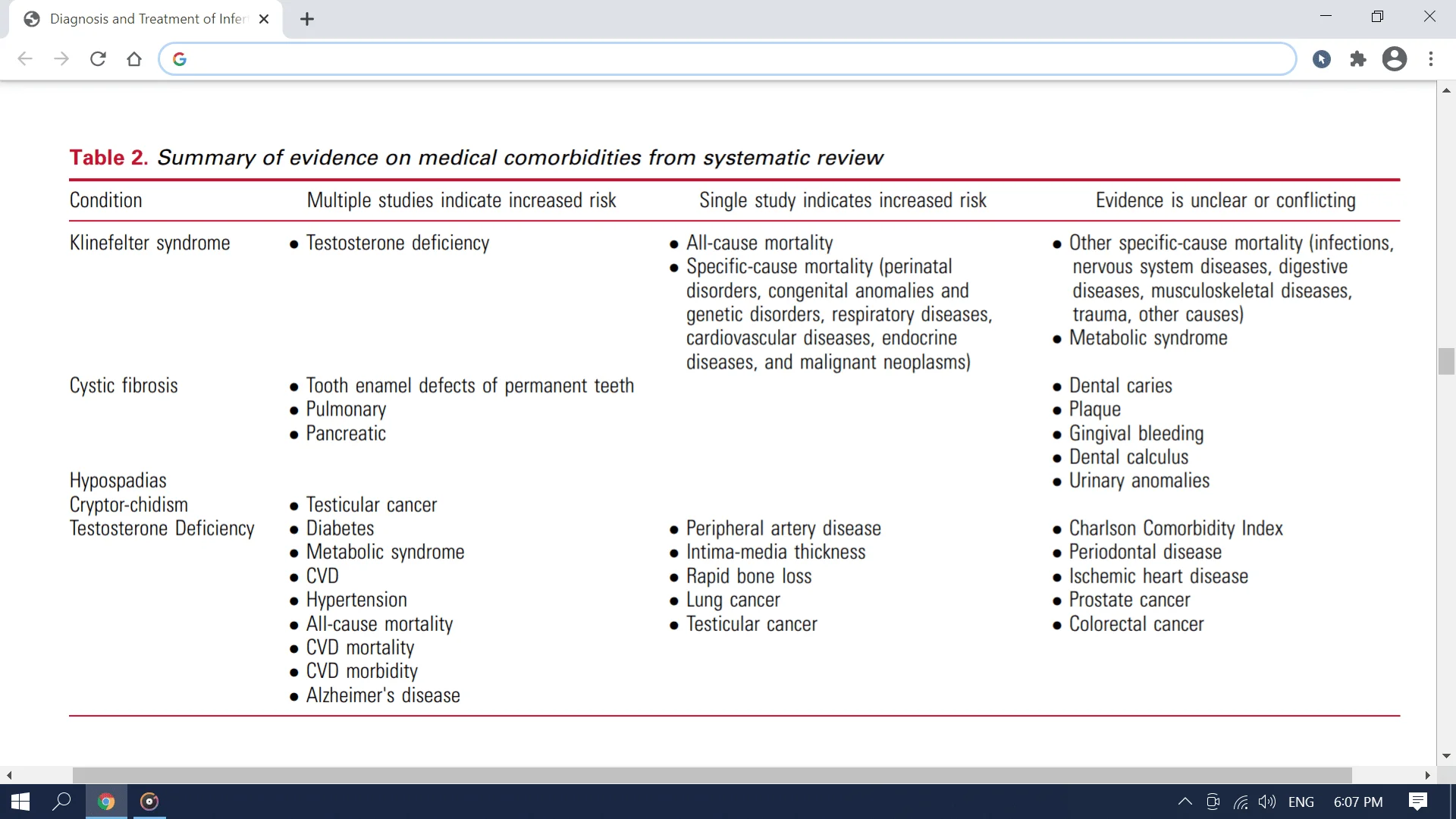Click the 6:07 PM clock
This screenshot has width=1456, height=819.
(1358, 802)
